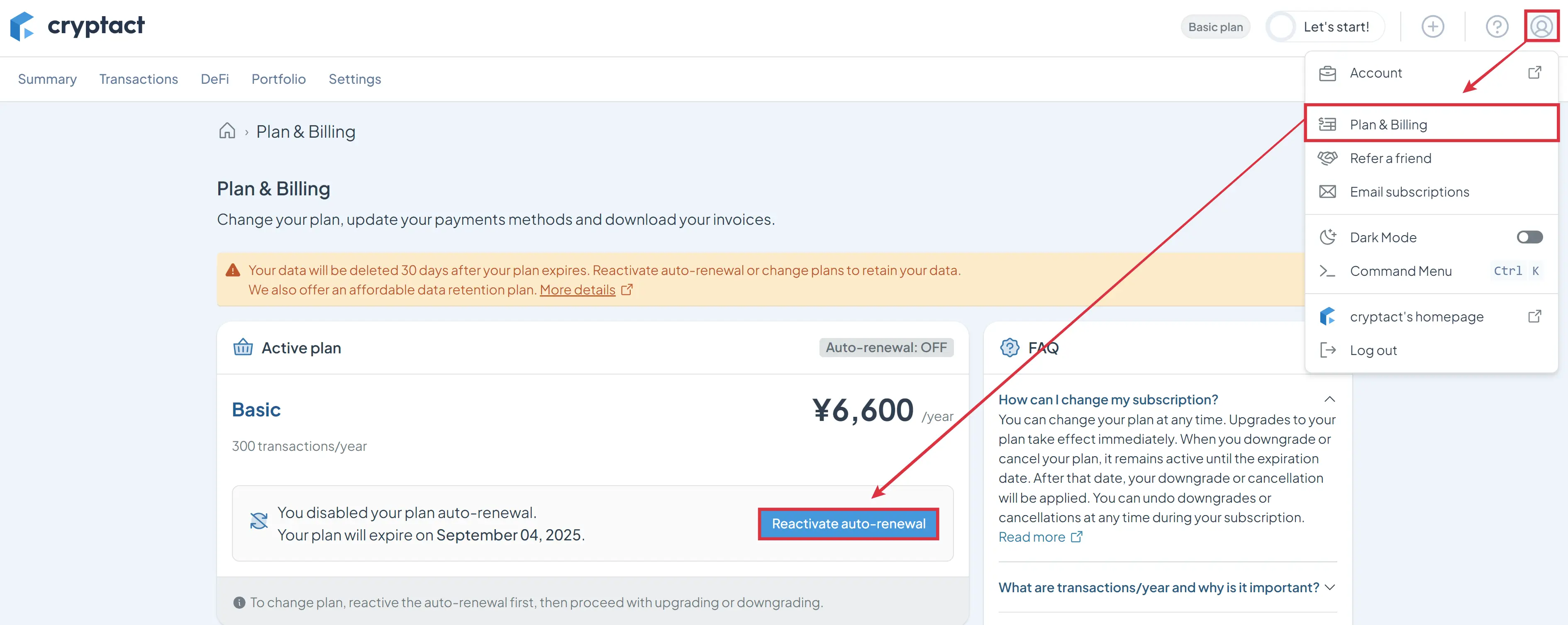Open the help question mark icon

[1497, 27]
